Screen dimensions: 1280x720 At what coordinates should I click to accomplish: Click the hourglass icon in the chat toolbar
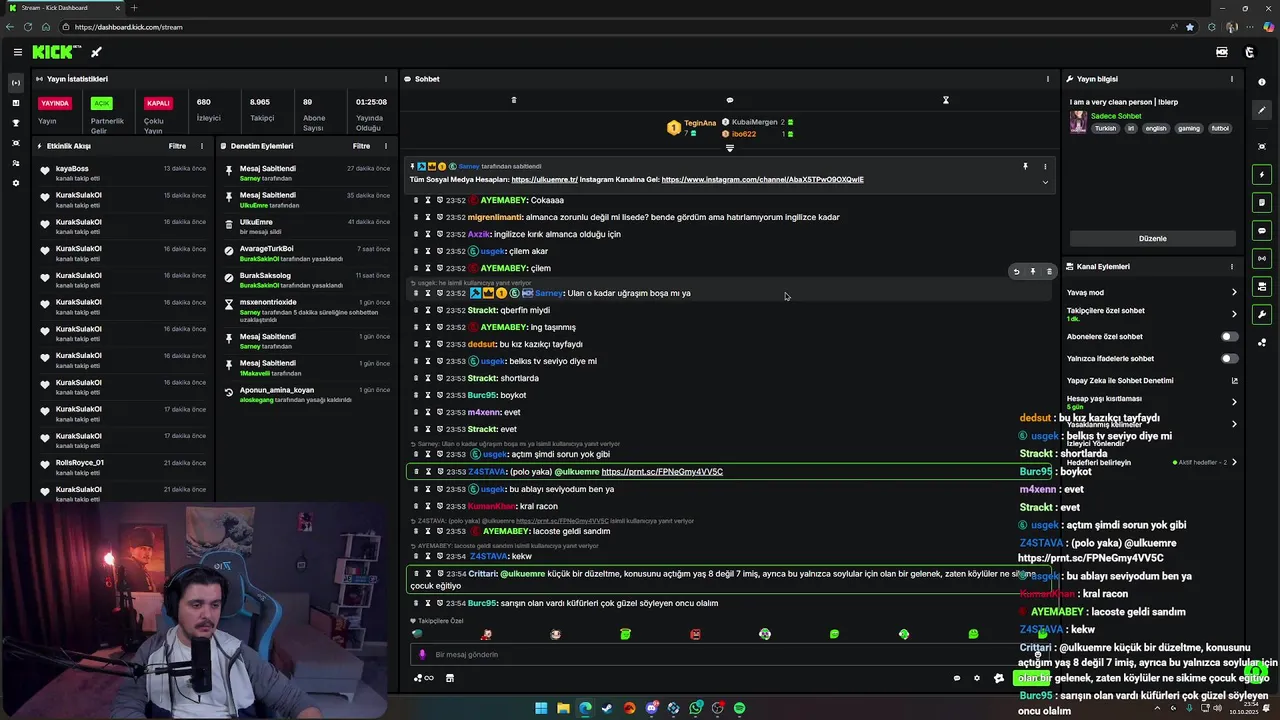(946, 100)
